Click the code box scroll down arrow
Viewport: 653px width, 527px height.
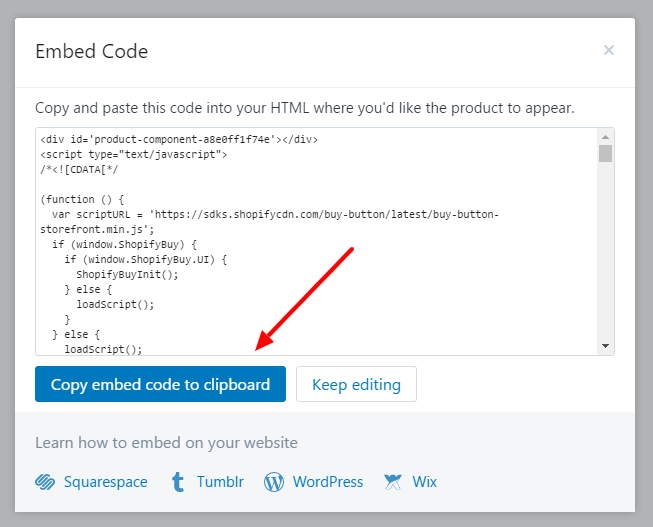(605, 345)
